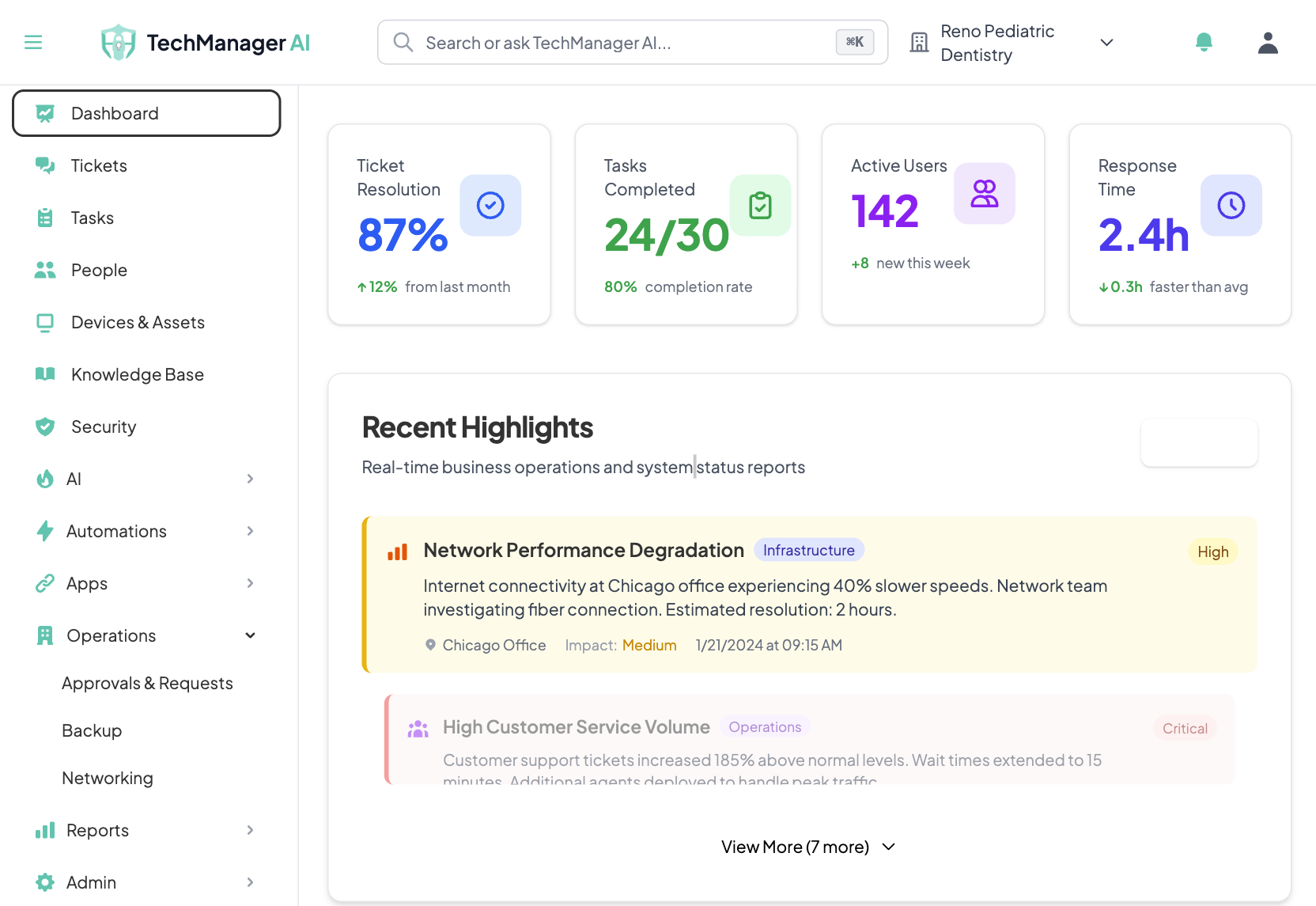
Task: Open the Tickets section from the sidebar
Action: (98, 165)
